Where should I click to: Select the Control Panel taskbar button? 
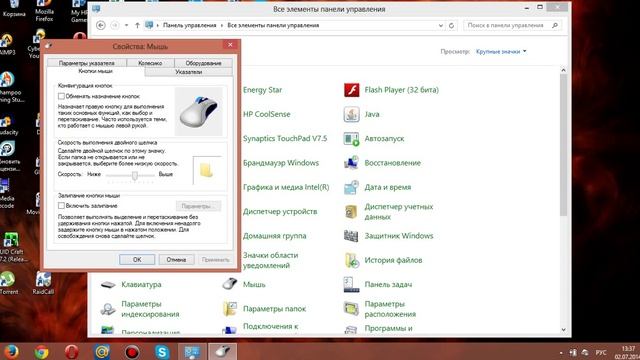point(192,351)
